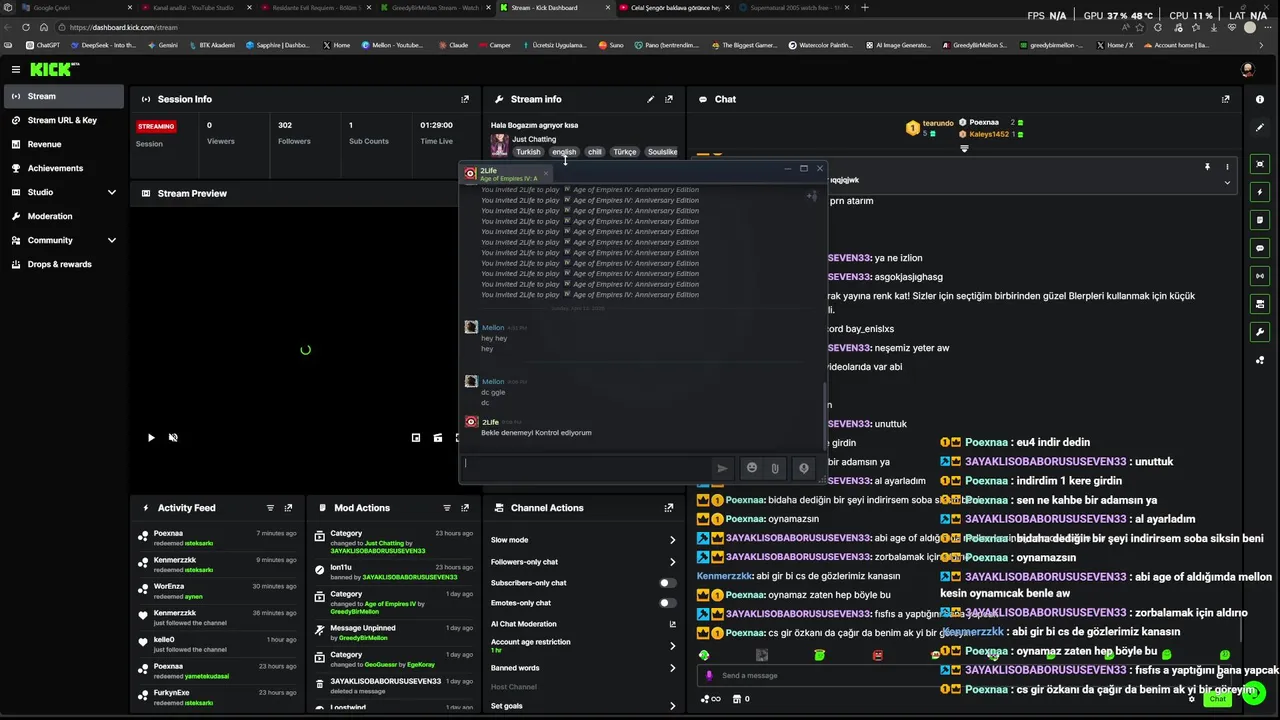This screenshot has height=720, width=1280.
Task: Click the Türkçe stream tag
Action: [x=625, y=152]
